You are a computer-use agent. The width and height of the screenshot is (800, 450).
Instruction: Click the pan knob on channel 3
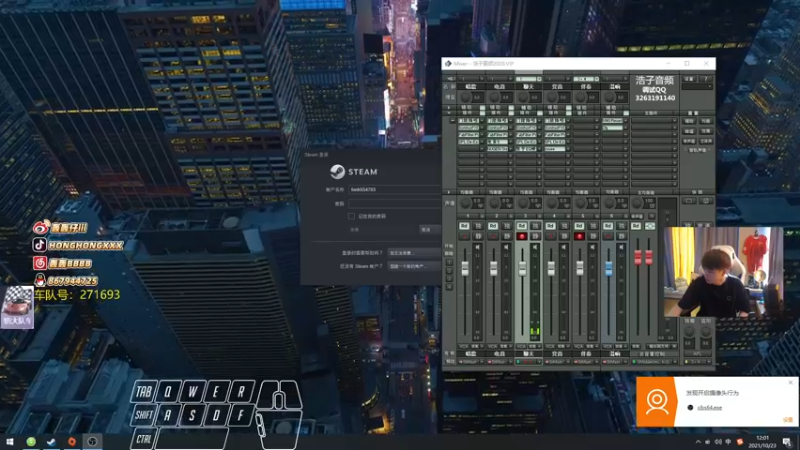tap(523, 204)
